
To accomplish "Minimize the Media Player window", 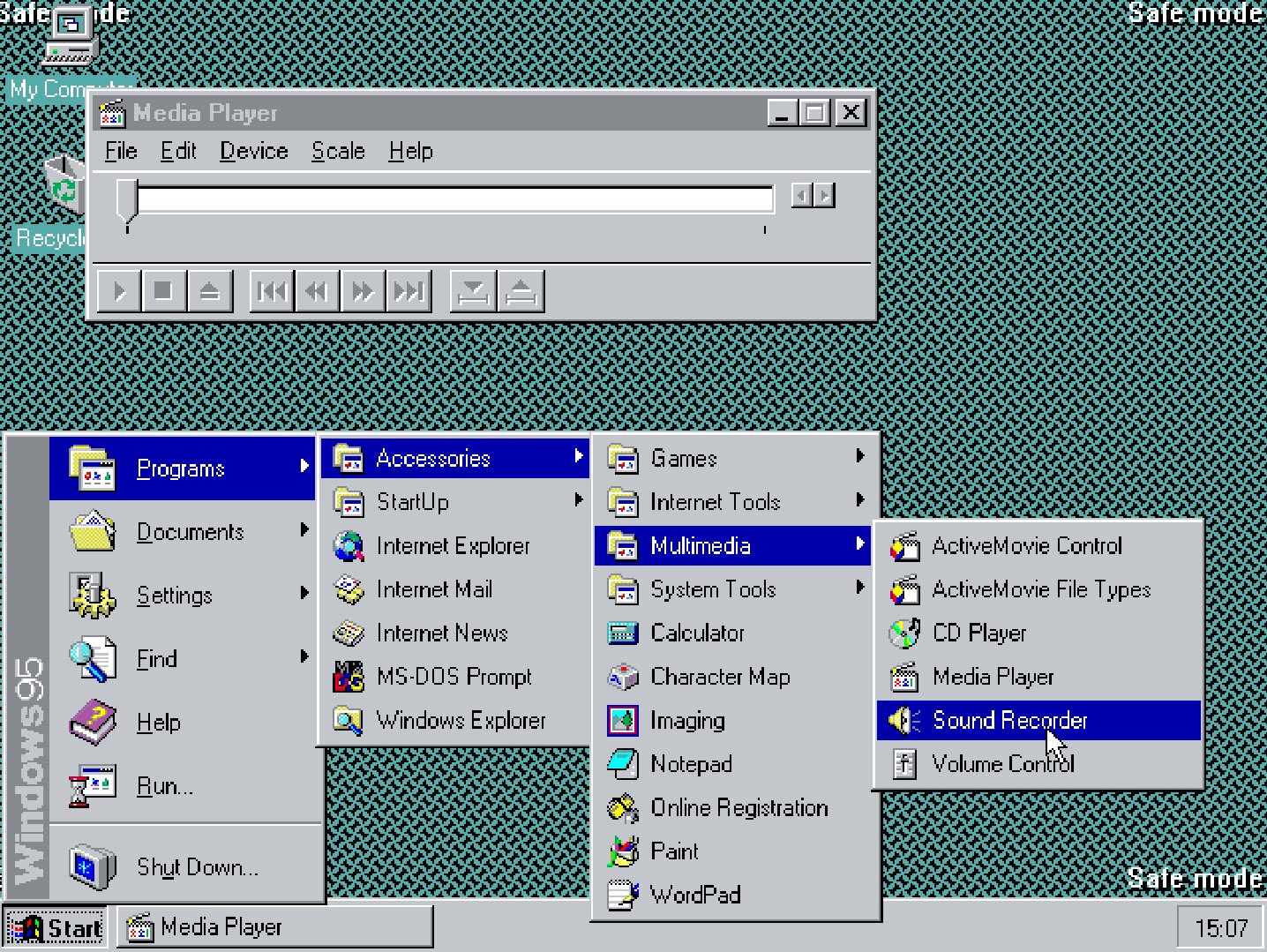I will coord(783,113).
